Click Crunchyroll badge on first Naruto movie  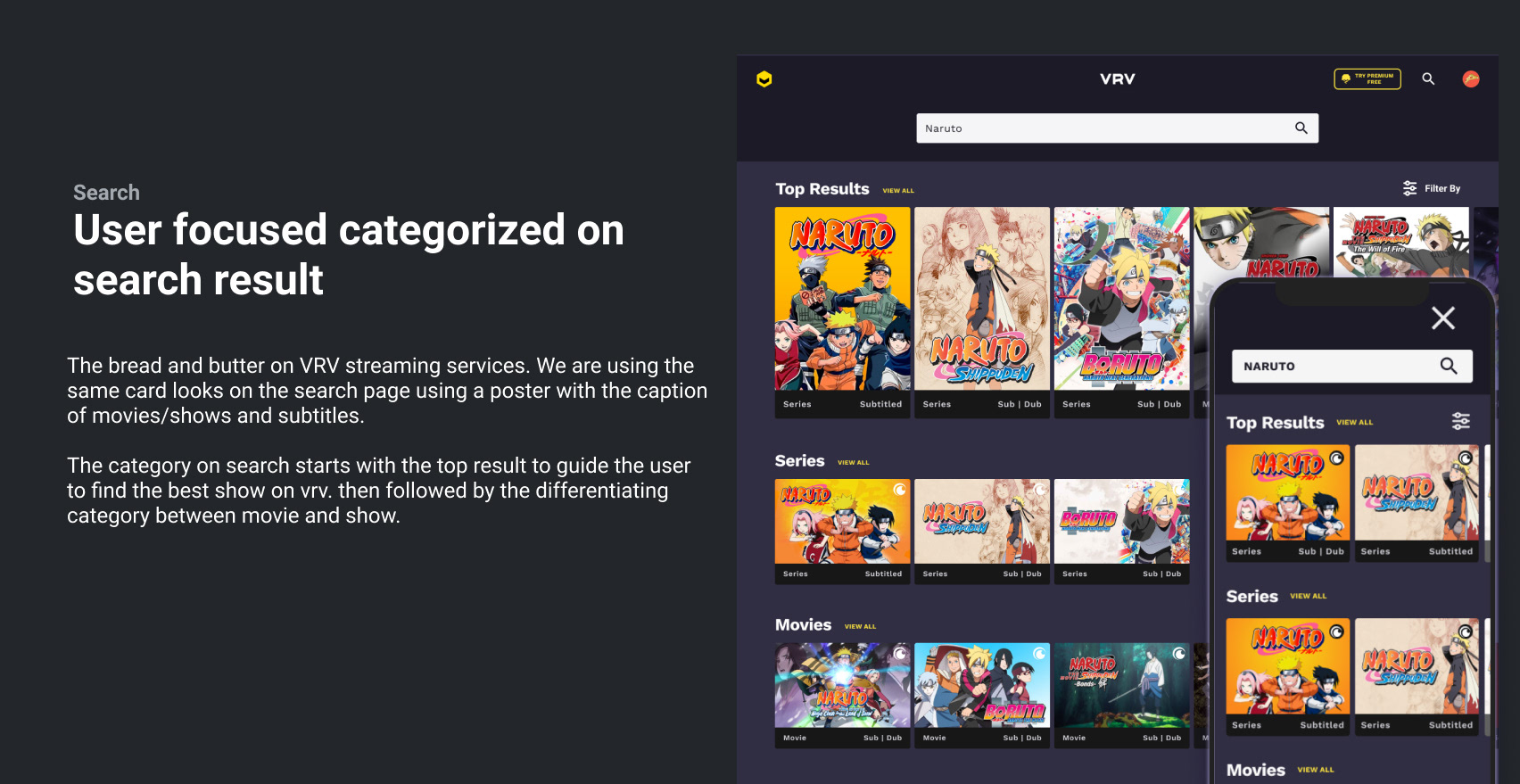click(900, 654)
